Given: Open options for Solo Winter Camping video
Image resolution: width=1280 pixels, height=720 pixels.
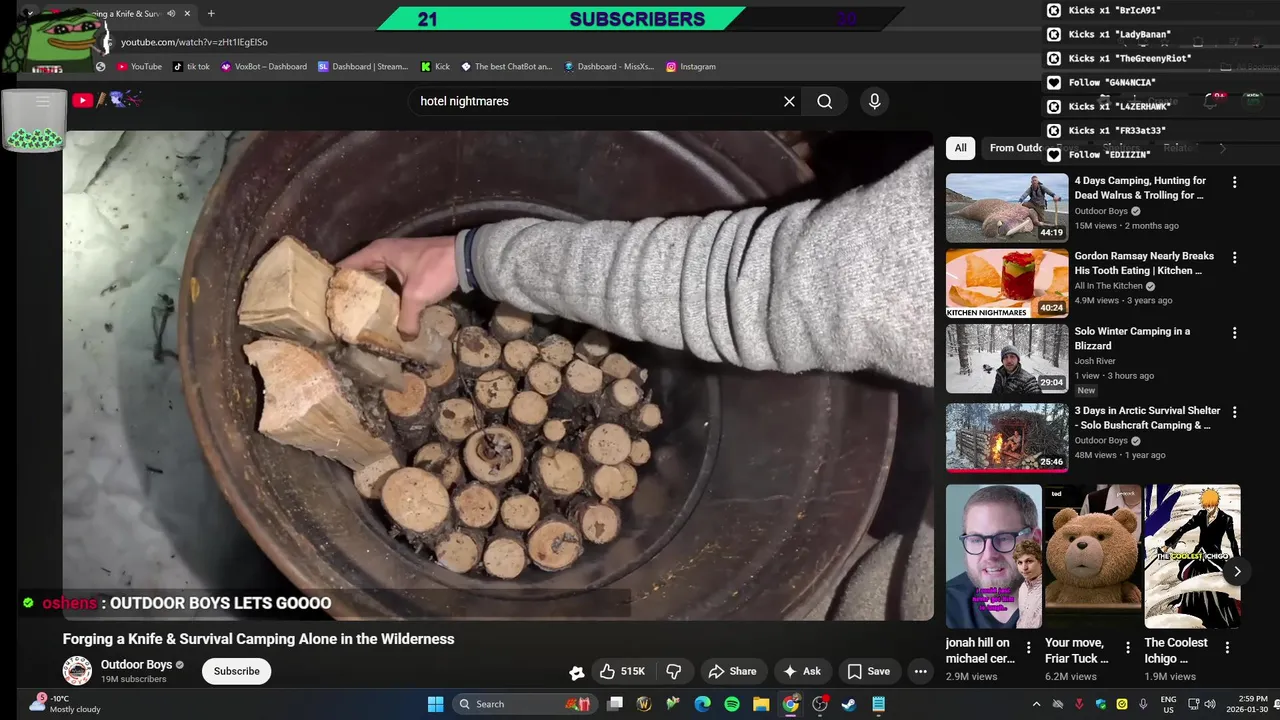Looking at the screenshot, I should (1234, 332).
